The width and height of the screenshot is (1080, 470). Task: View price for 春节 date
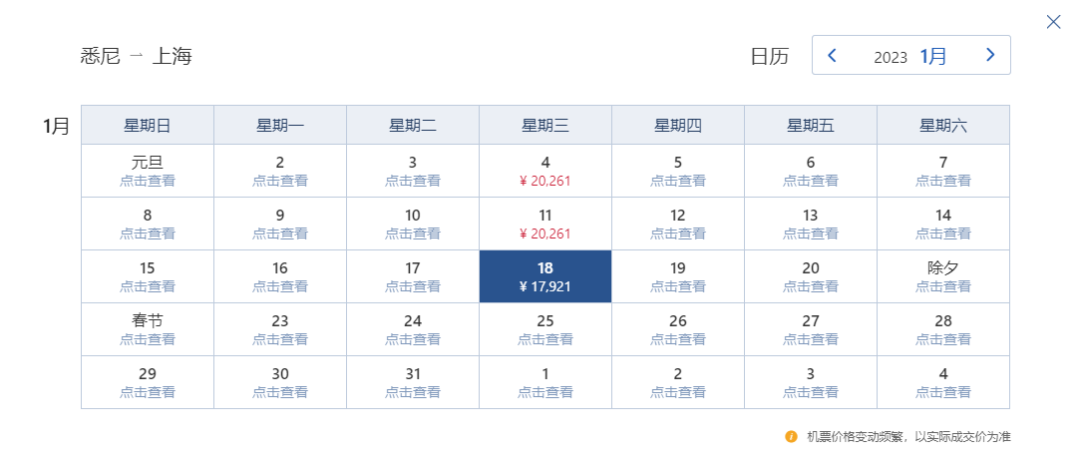coord(147,330)
